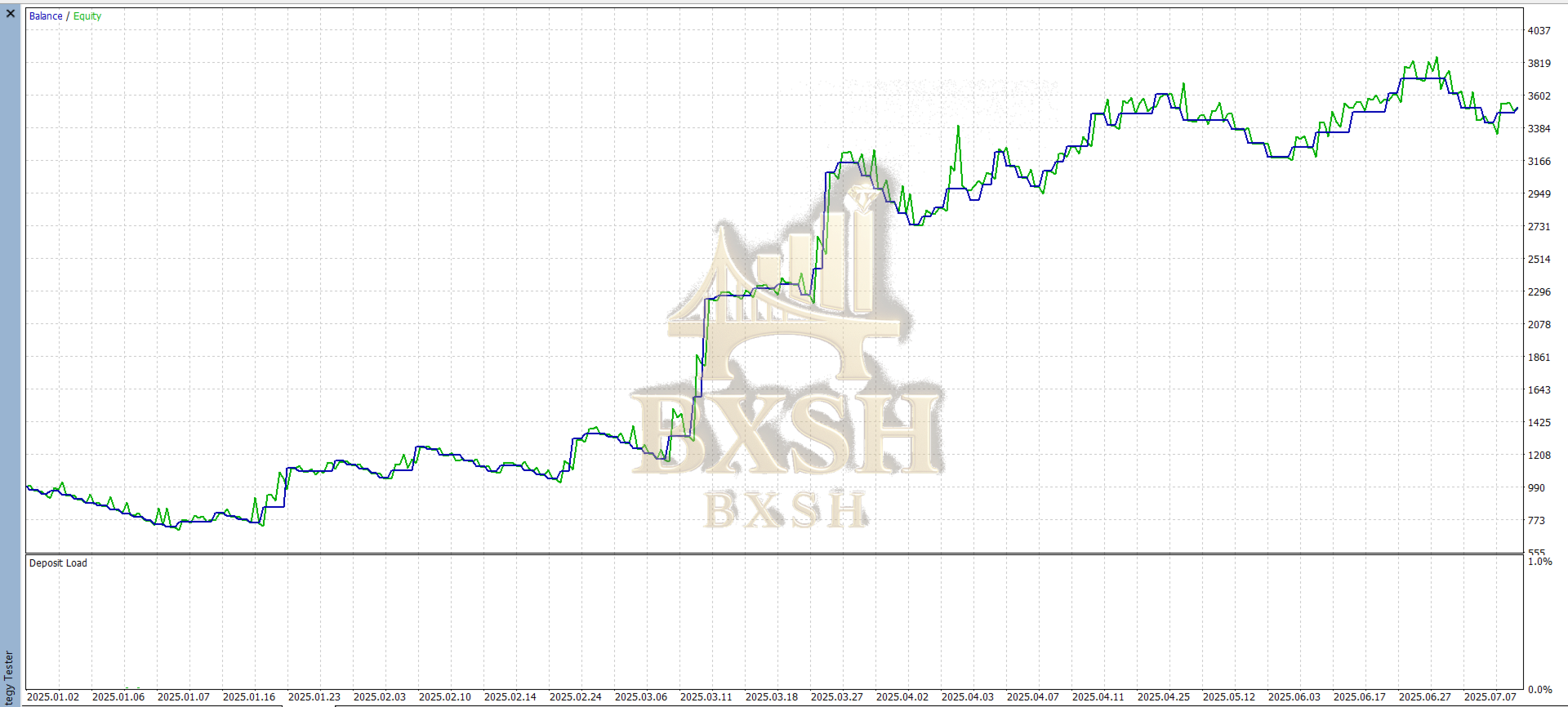Click the 2025.06.27 date label

coord(1425,697)
